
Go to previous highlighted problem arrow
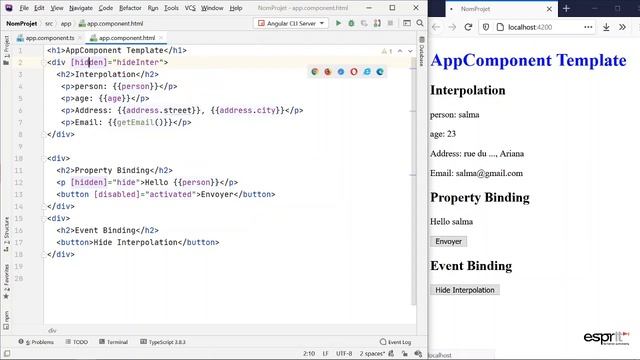coord(400,51)
